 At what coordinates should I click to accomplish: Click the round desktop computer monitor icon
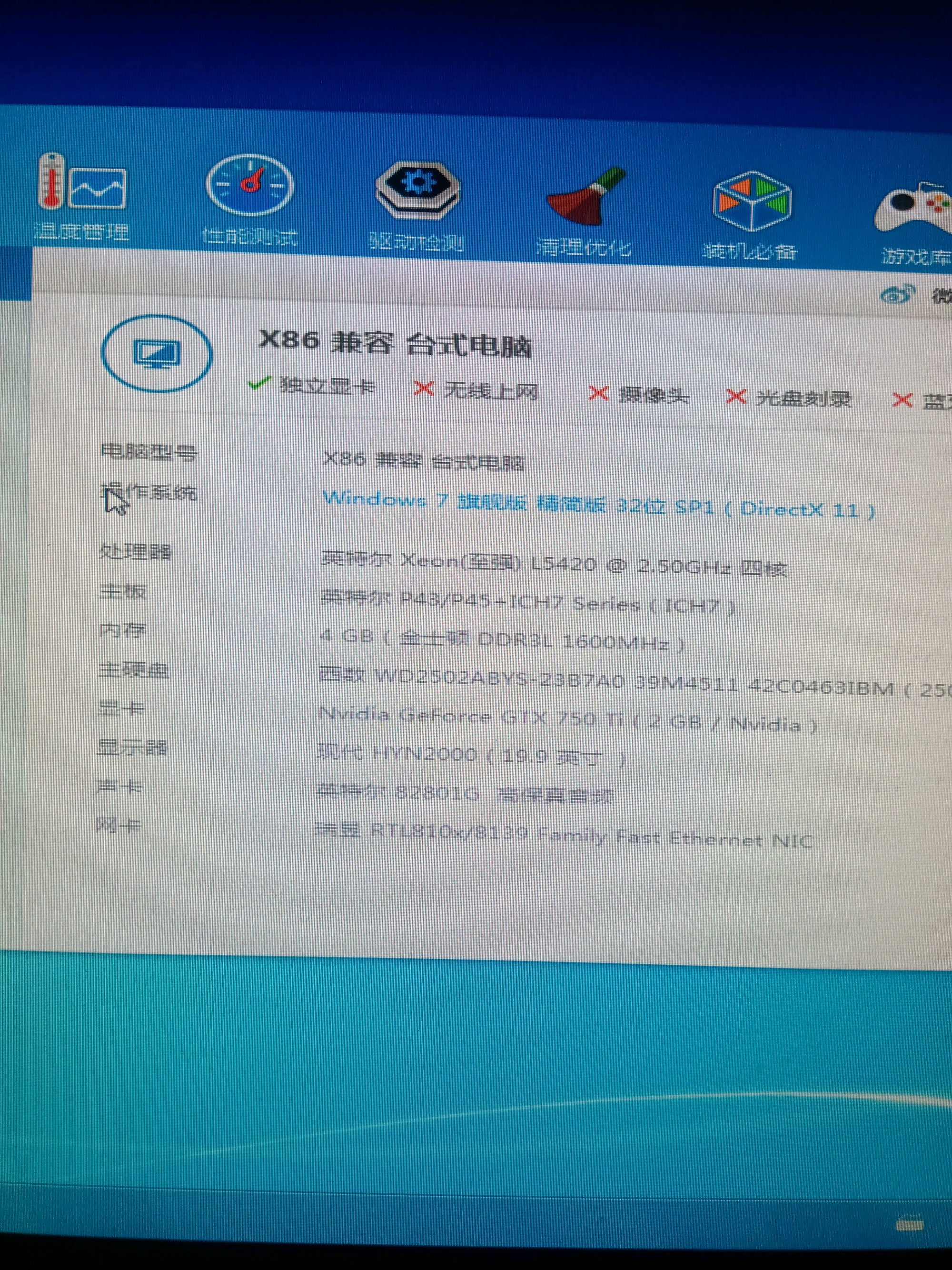click(157, 352)
